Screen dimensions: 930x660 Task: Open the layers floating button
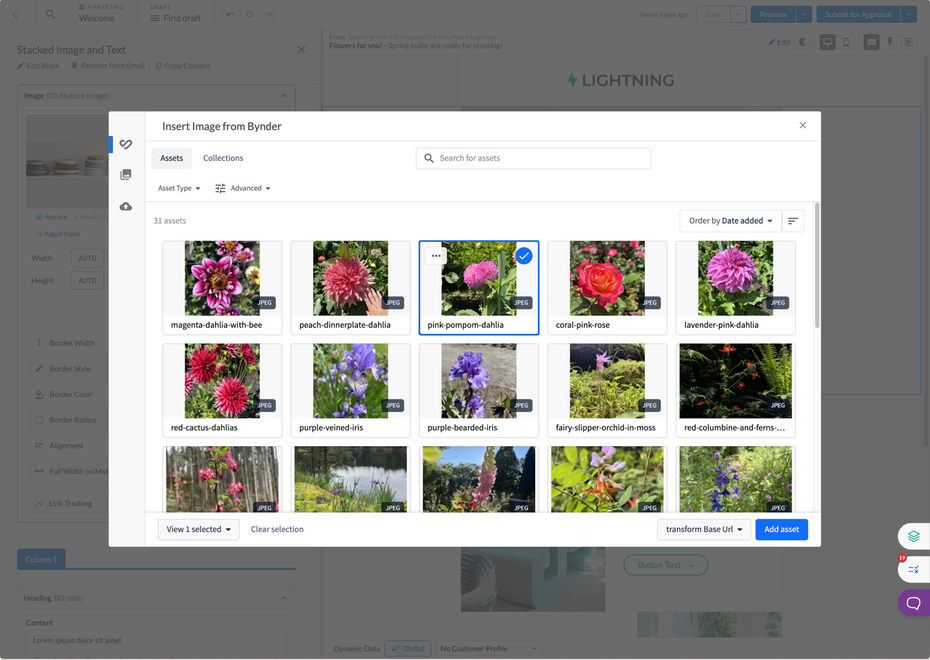tap(913, 536)
